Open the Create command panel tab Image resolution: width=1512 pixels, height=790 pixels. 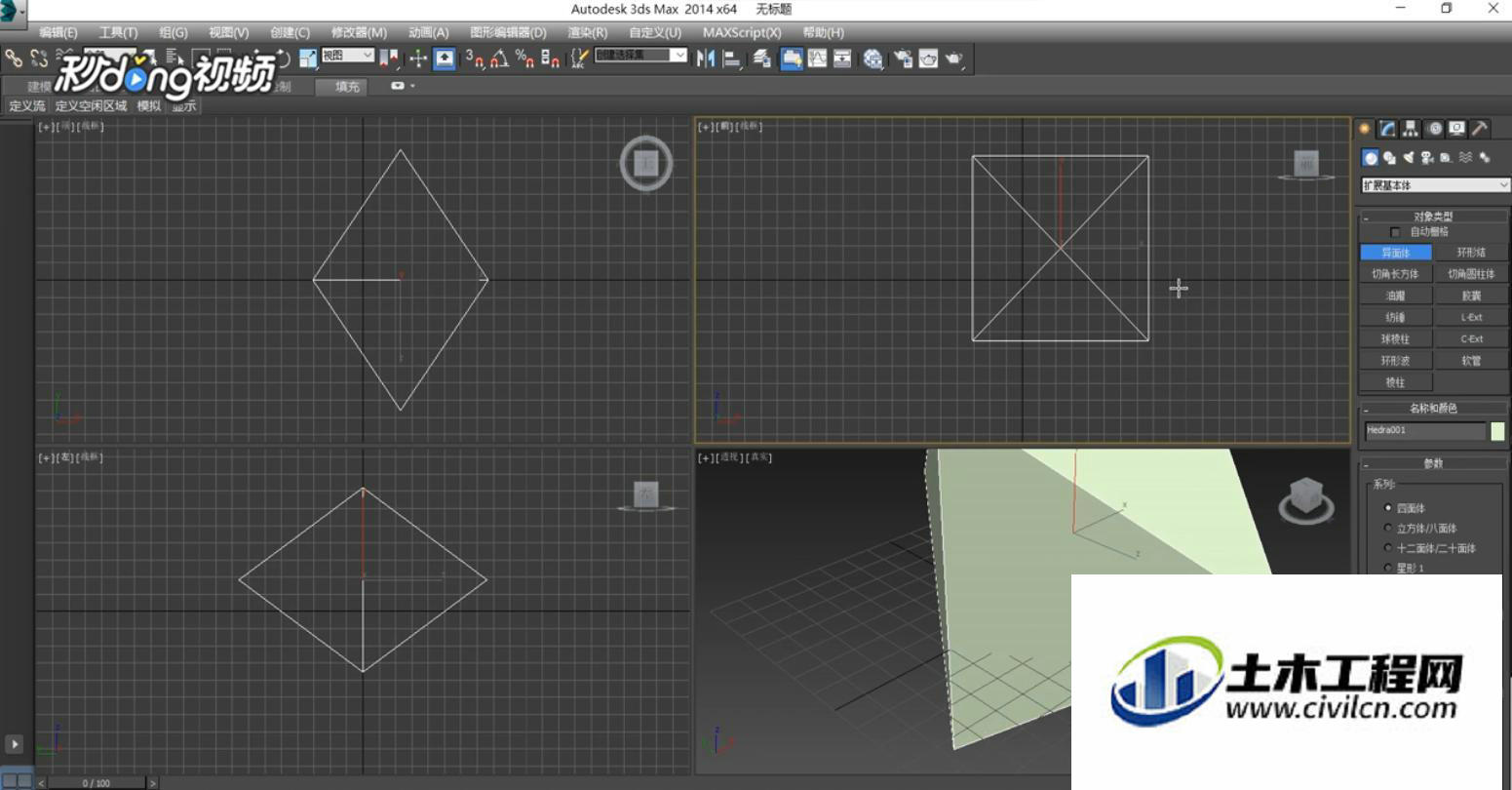pyautogui.click(x=1365, y=129)
